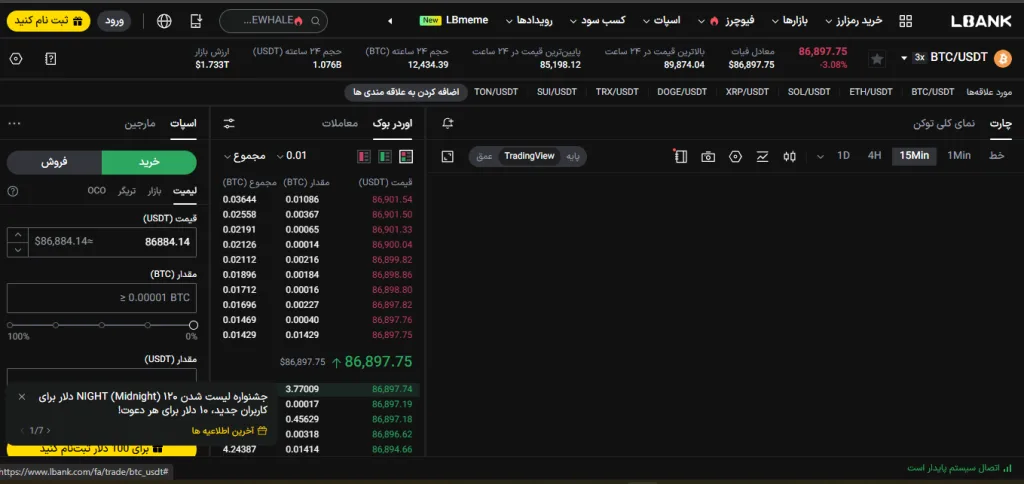Click the price alert bell icon
The height and width of the screenshot is (484, 1024).
pyautogui.click(x=447, y=123)
